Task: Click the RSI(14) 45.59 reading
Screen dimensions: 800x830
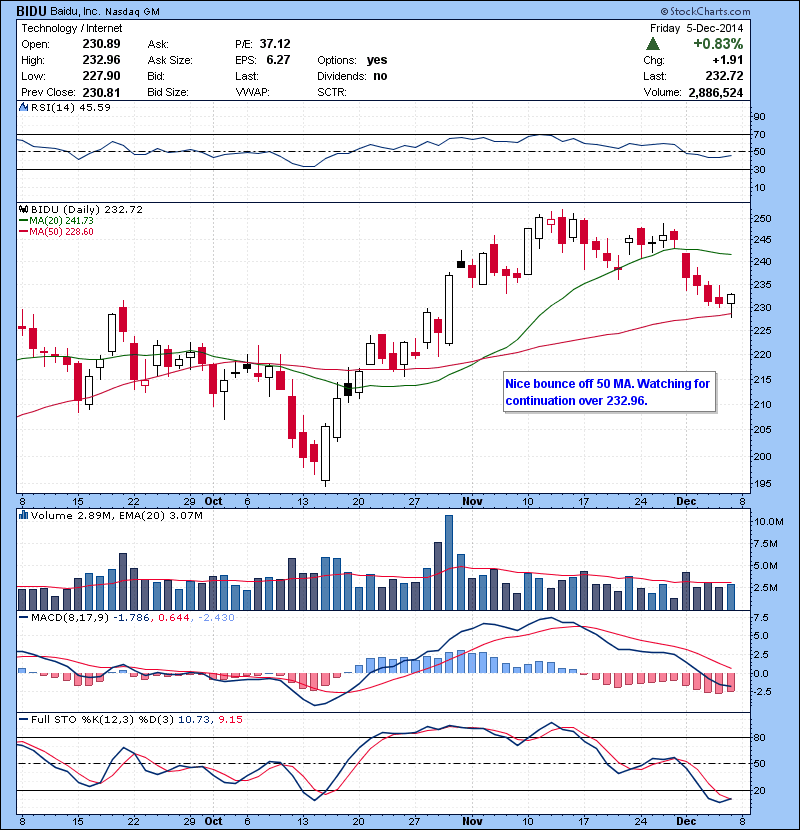Action: 71,107
